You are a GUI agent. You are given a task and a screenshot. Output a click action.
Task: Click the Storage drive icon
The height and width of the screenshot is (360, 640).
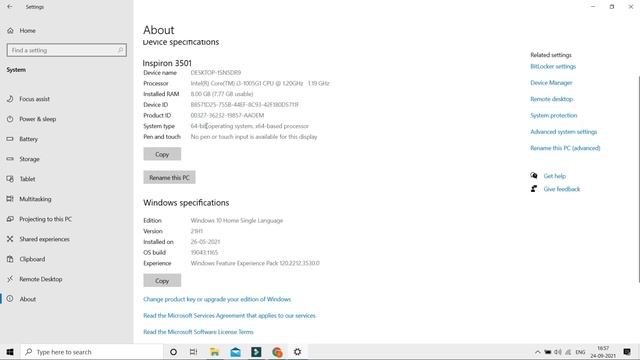(10, 159)
